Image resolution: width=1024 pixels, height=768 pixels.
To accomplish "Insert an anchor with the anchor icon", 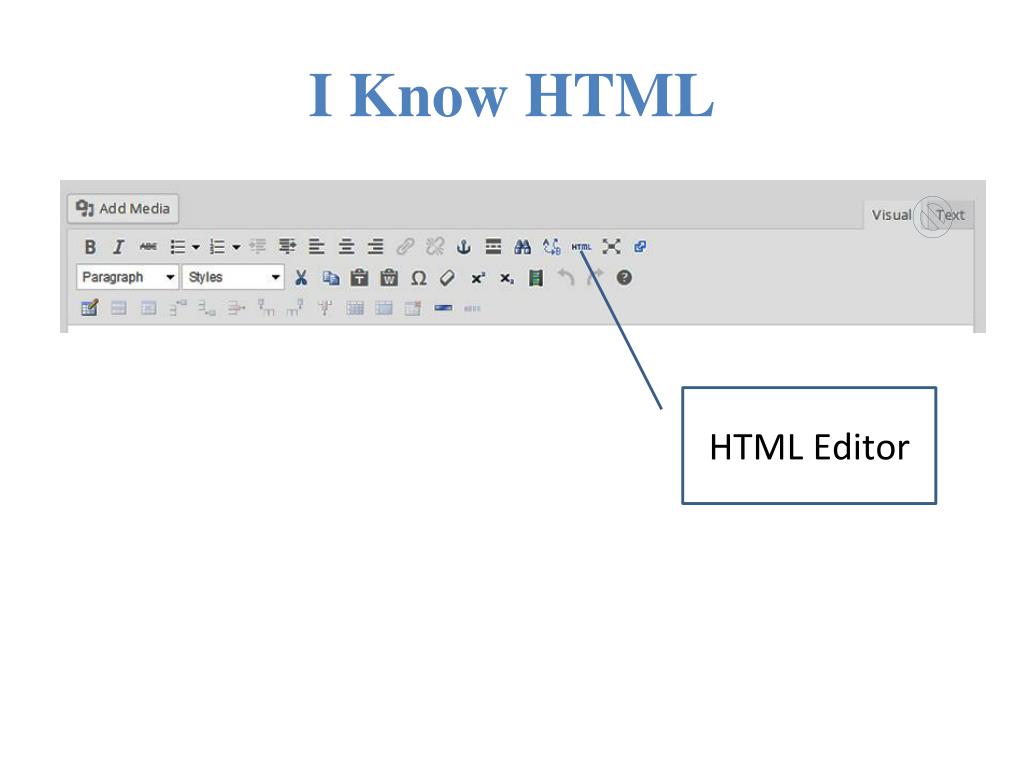I will pos(464,247).
